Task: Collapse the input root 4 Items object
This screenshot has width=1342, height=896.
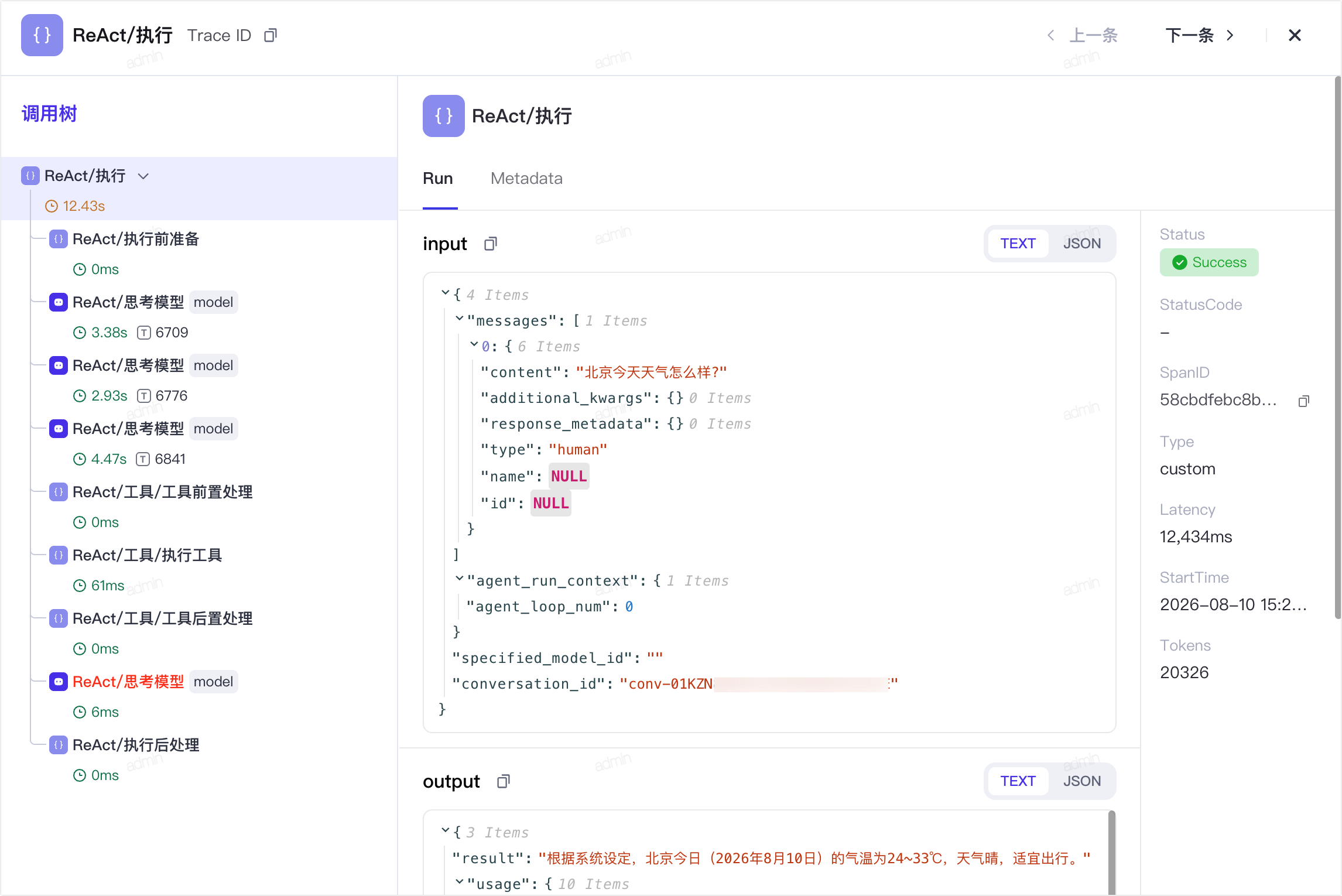Action: (445, 292)
